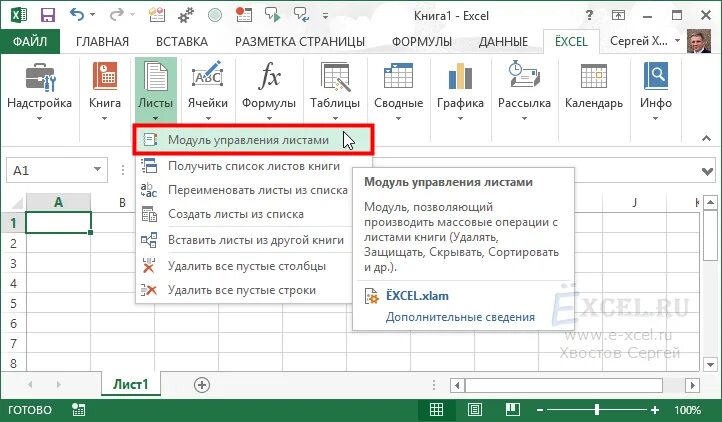Switch to the ФОРМУЛЫ tab

[422, 41]
